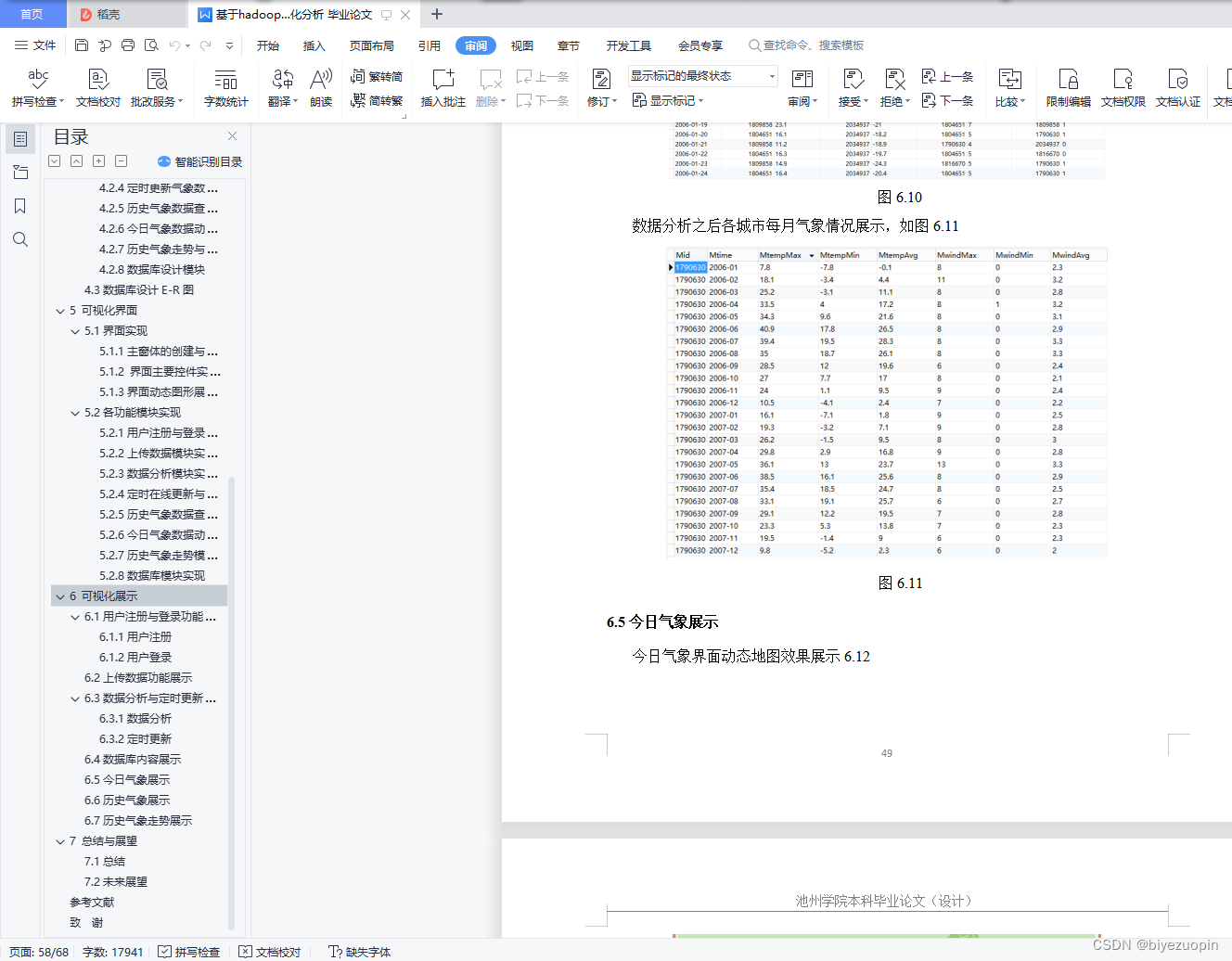
Task: Open the 引用 ribbon tab
Action: [430, 45]
